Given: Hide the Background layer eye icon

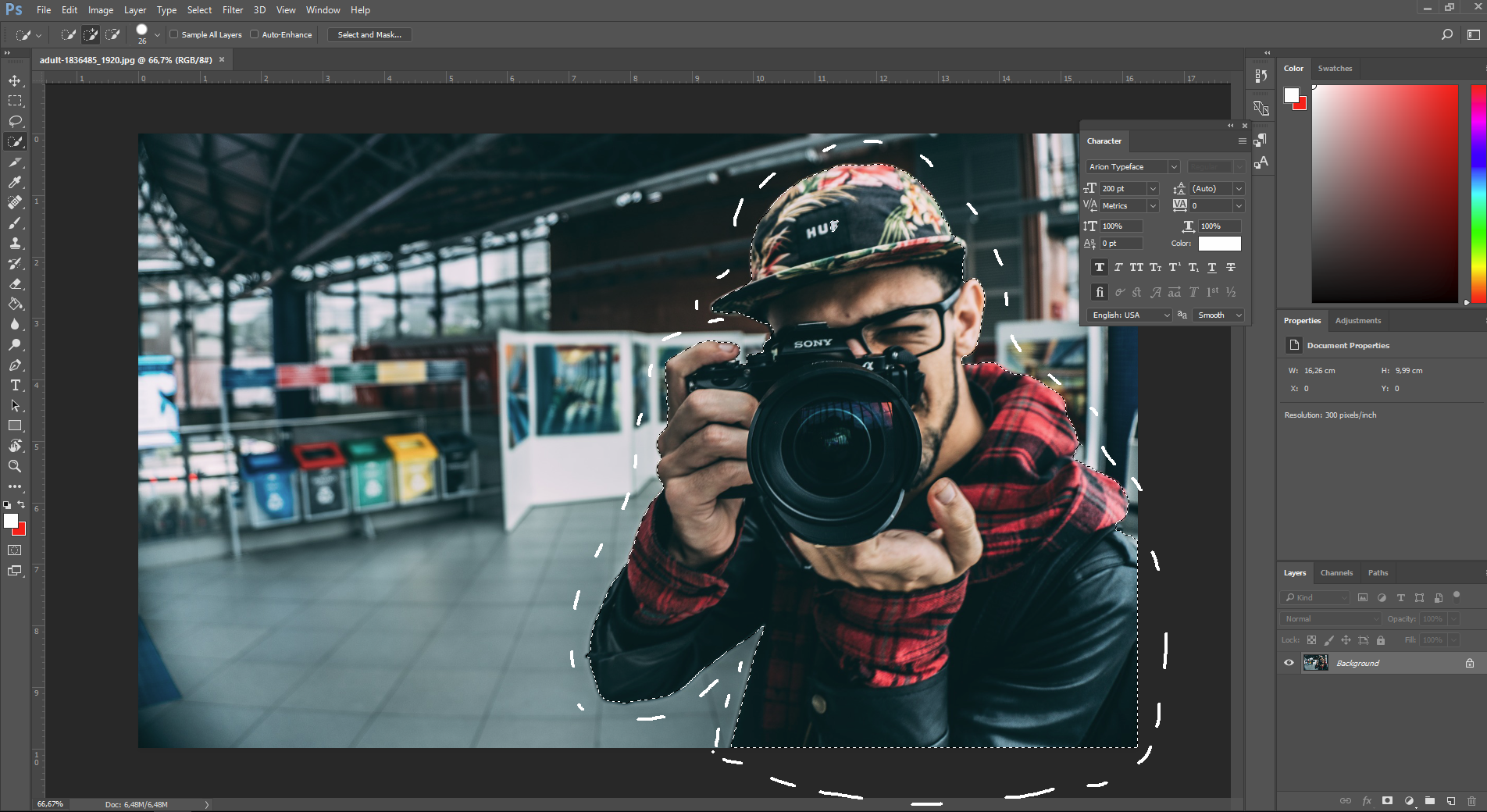Looking at the screenshot, I should pos(1289,663).
